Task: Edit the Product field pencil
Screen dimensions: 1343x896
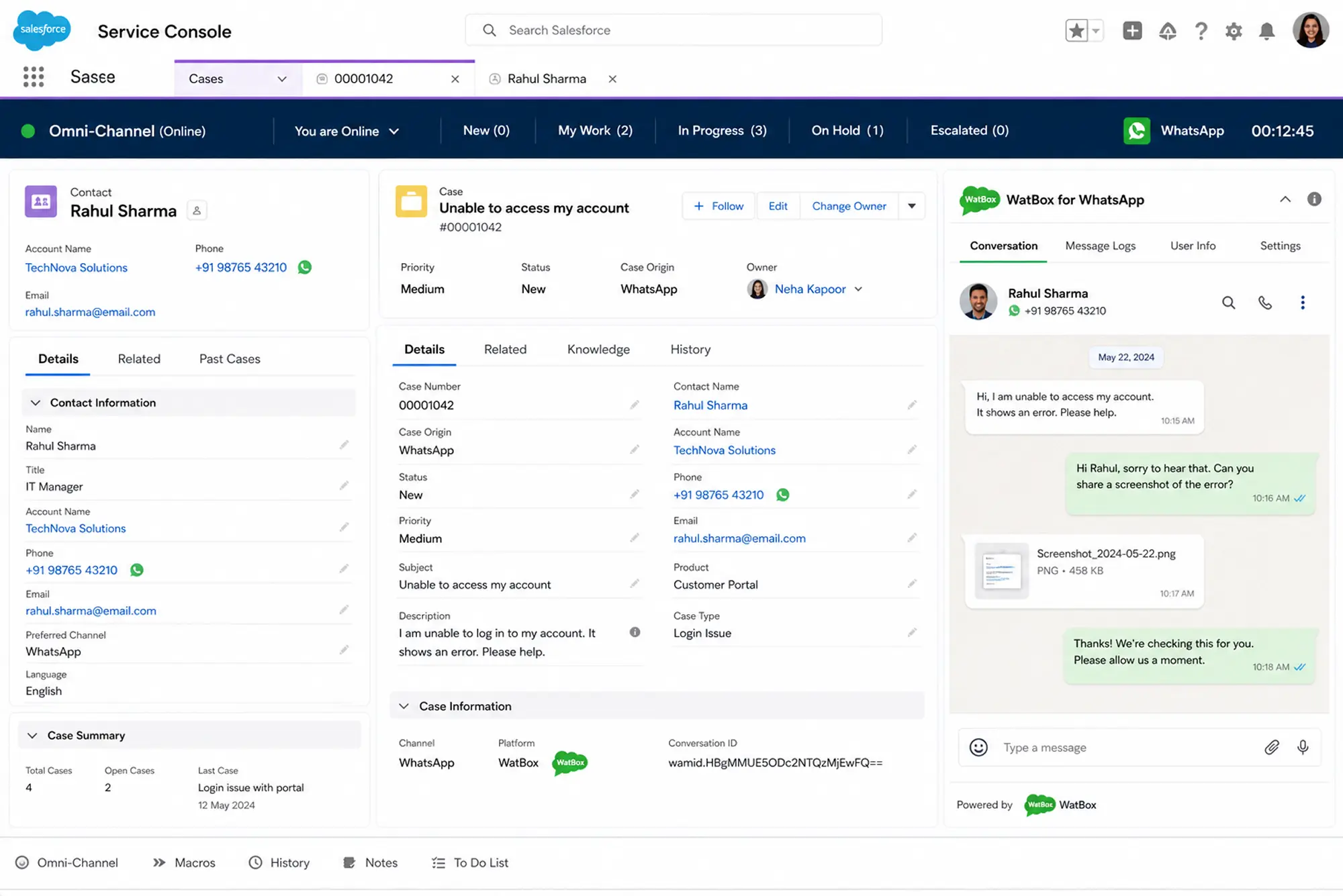Action: pos(912,584)
